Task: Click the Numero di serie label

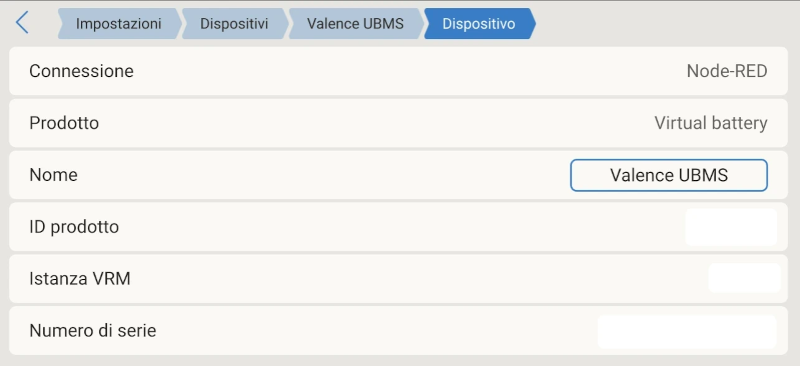Action: pos(92,331)
